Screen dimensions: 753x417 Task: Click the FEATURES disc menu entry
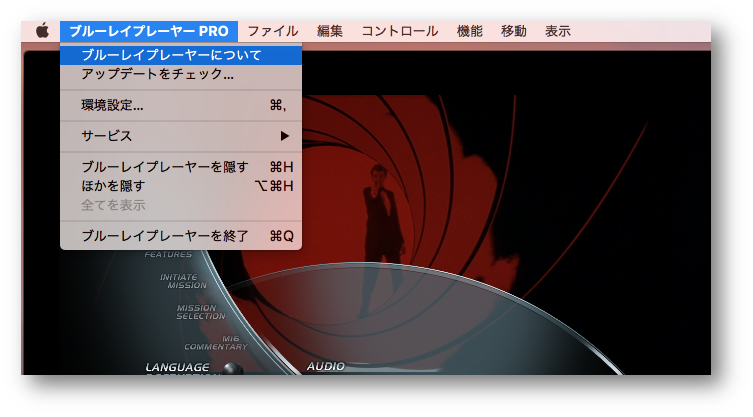pyautogui.click(x=168, y=254)
